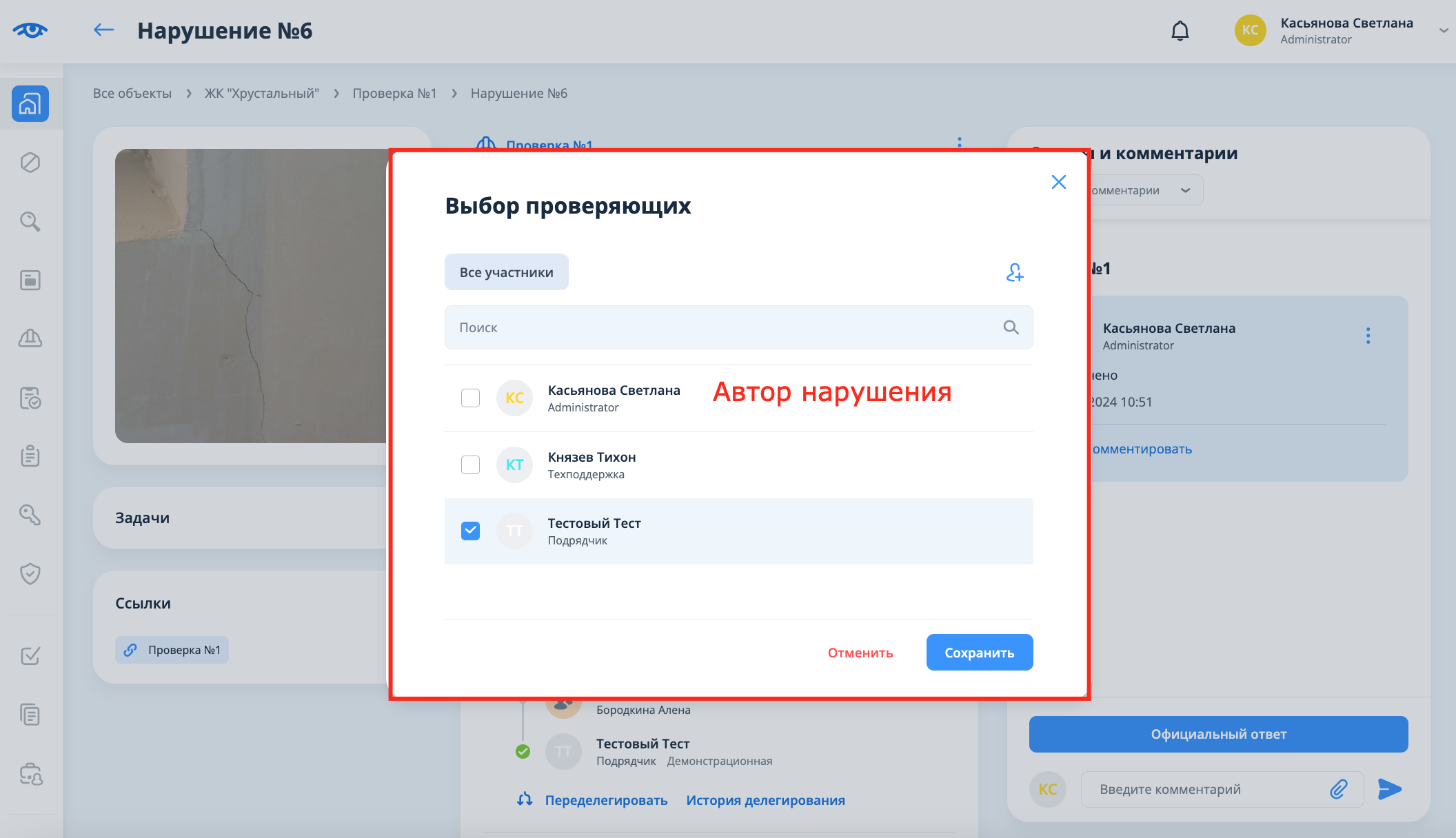Select the Все участники tab
Viewport: 1456px width, 838px height.
coord(506,272)
